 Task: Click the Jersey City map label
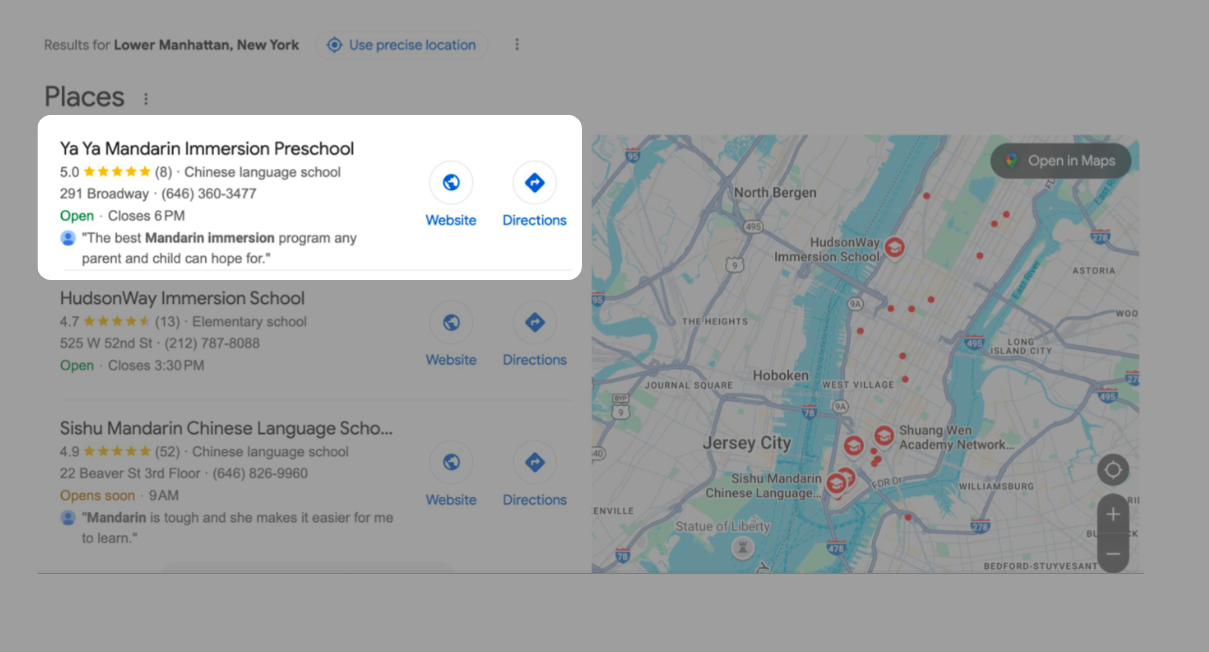click(747, 443)
